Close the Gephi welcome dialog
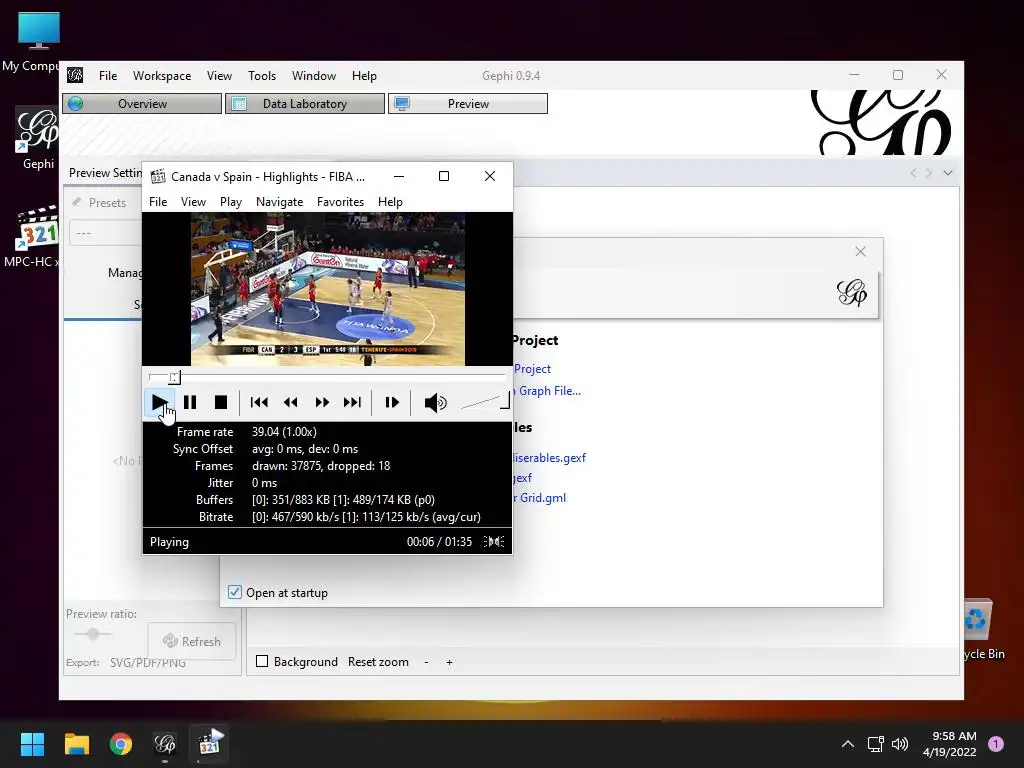1024x768 pixels. click(x=861, y=251)
